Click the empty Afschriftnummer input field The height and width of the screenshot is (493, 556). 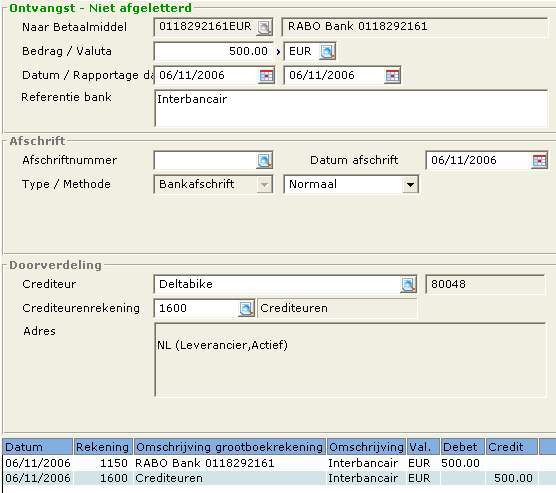tap(205, 161)
